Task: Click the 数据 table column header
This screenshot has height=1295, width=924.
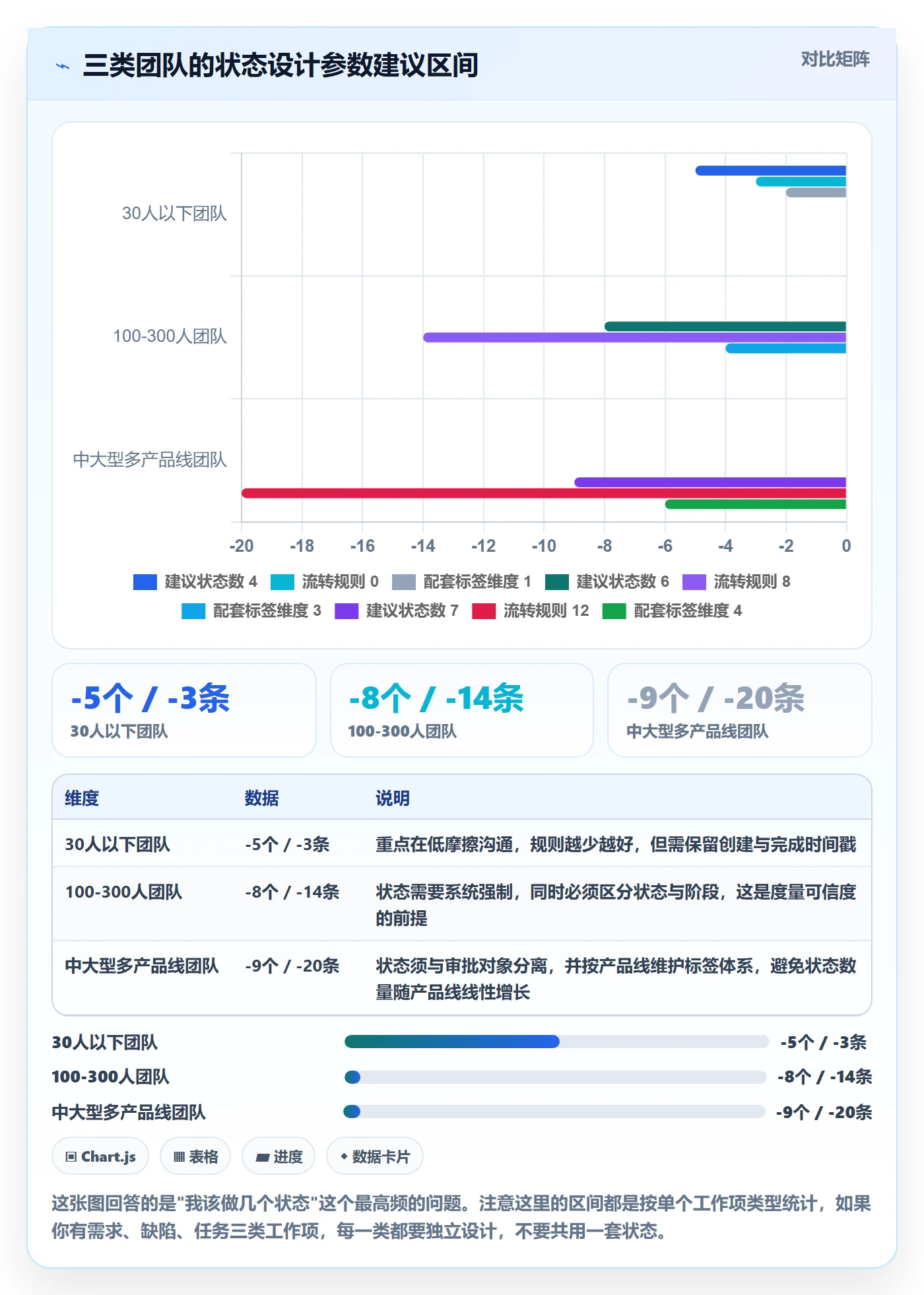Action: (x=262, y=798)
